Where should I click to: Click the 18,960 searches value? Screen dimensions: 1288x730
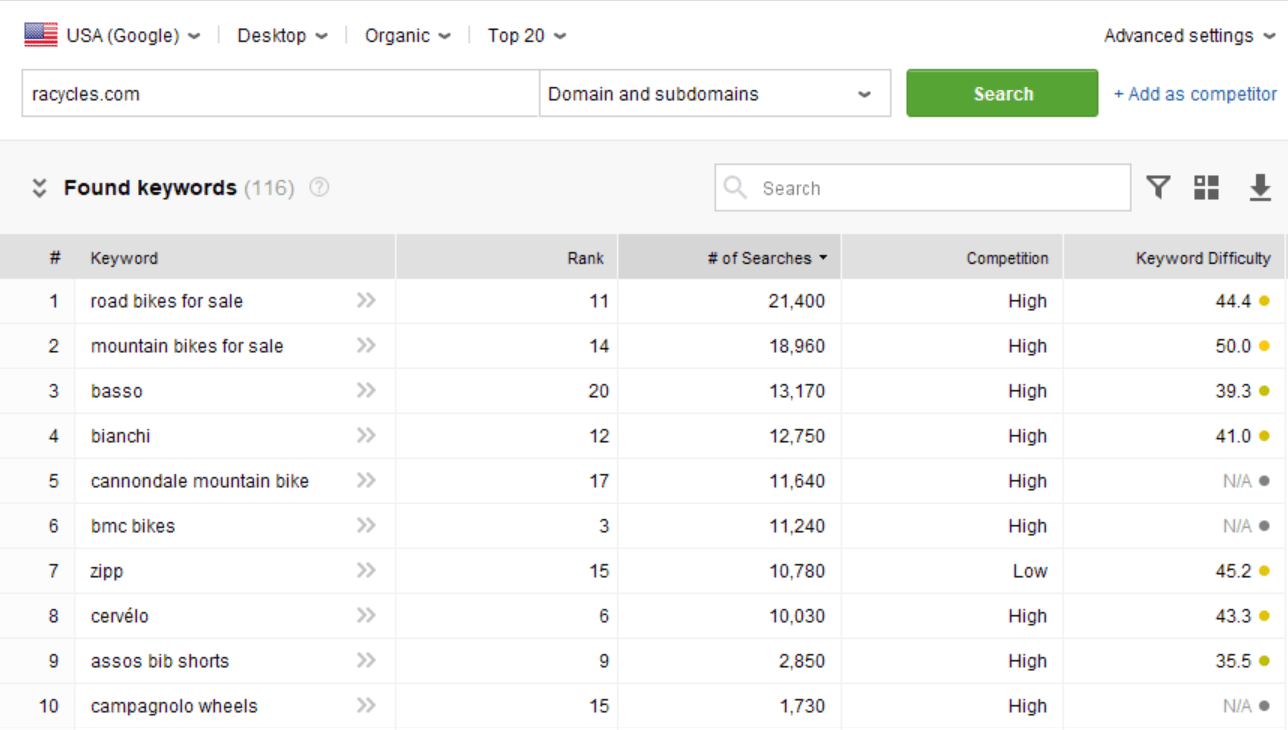tap(797, 346)
